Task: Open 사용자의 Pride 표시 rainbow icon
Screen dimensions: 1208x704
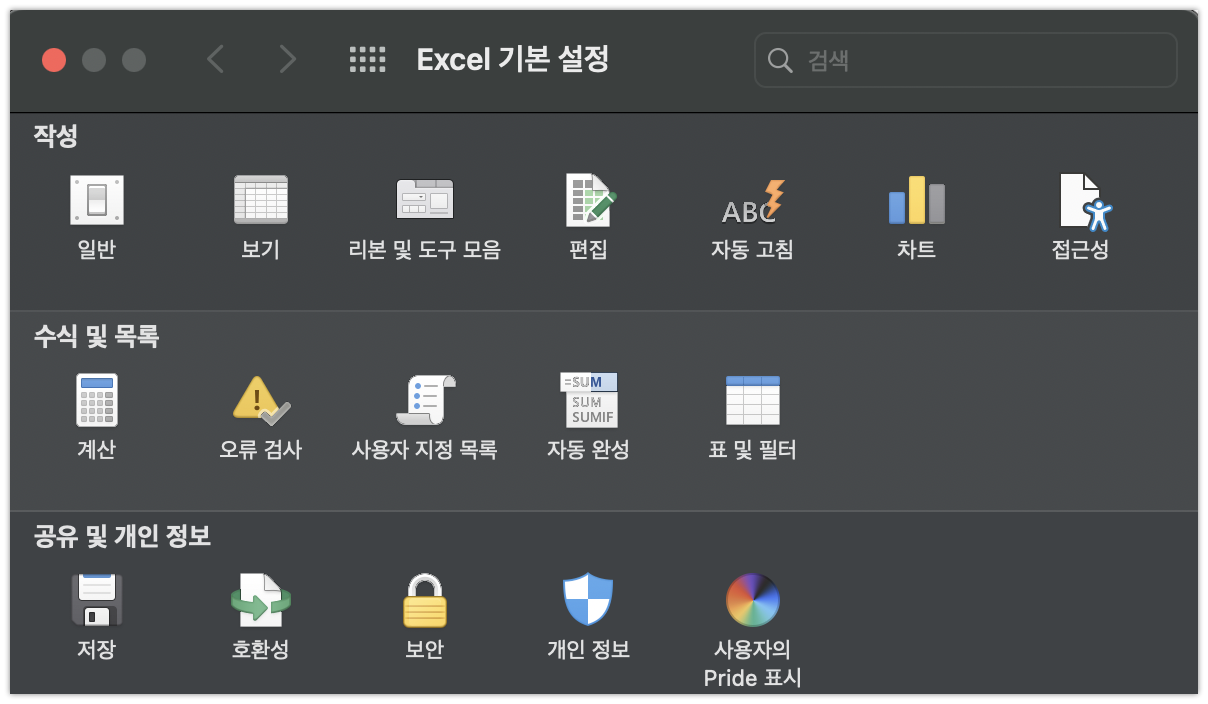Action: tap(752, 600)
